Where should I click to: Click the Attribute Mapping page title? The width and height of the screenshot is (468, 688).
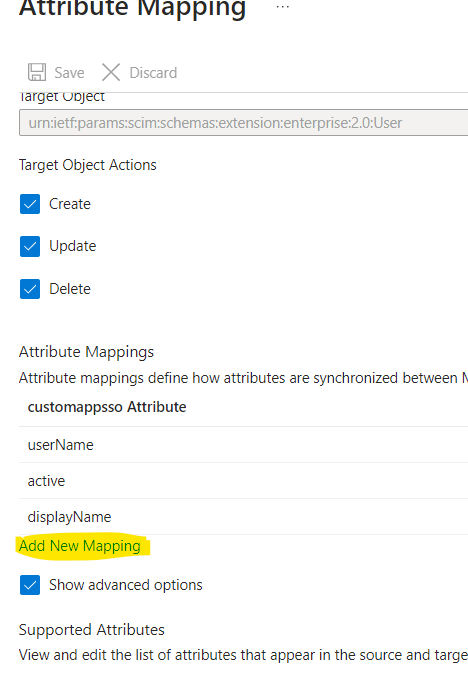click(x=132, y=8)
